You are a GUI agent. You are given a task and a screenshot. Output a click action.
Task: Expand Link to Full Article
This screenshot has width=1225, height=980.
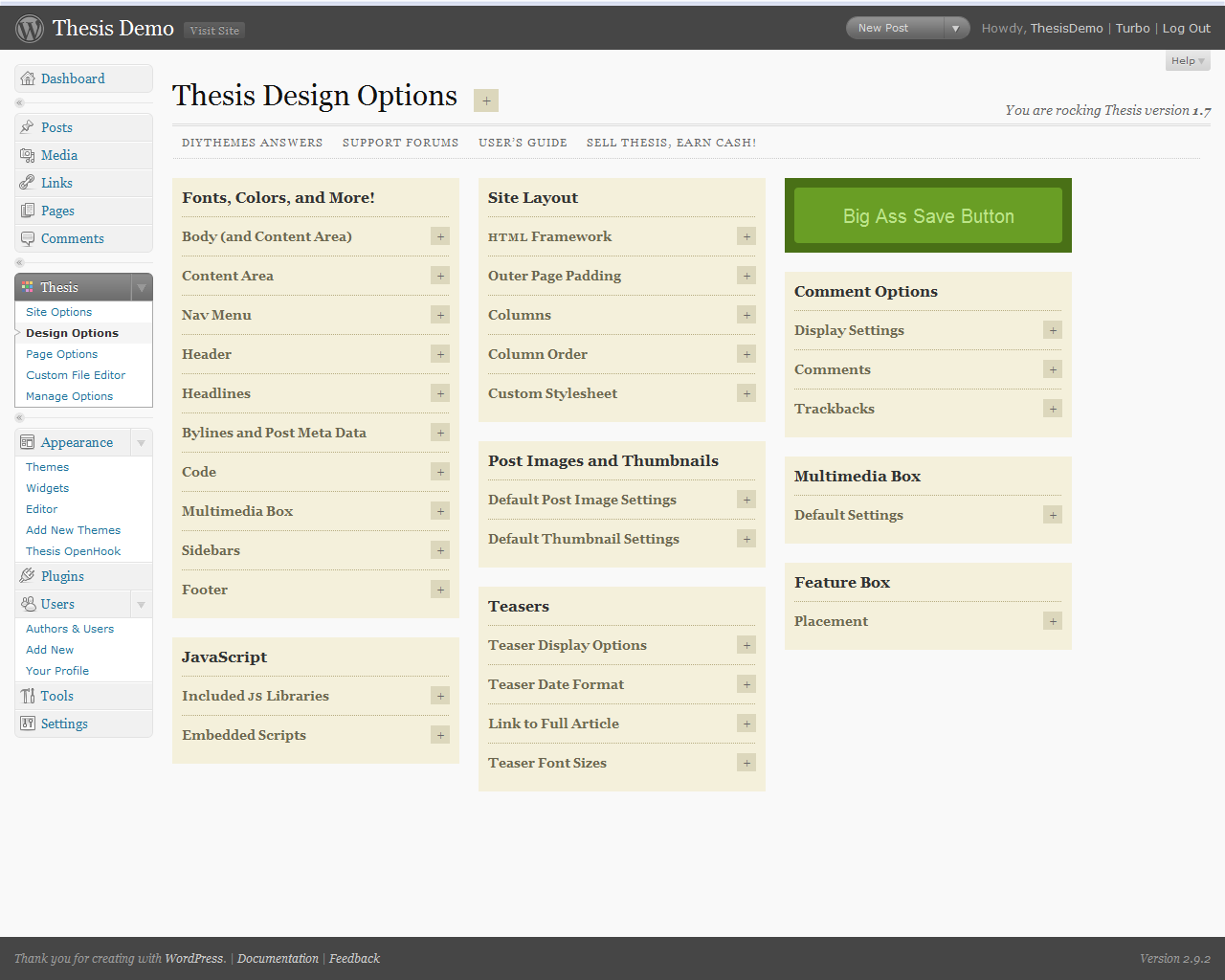point(746,724)
